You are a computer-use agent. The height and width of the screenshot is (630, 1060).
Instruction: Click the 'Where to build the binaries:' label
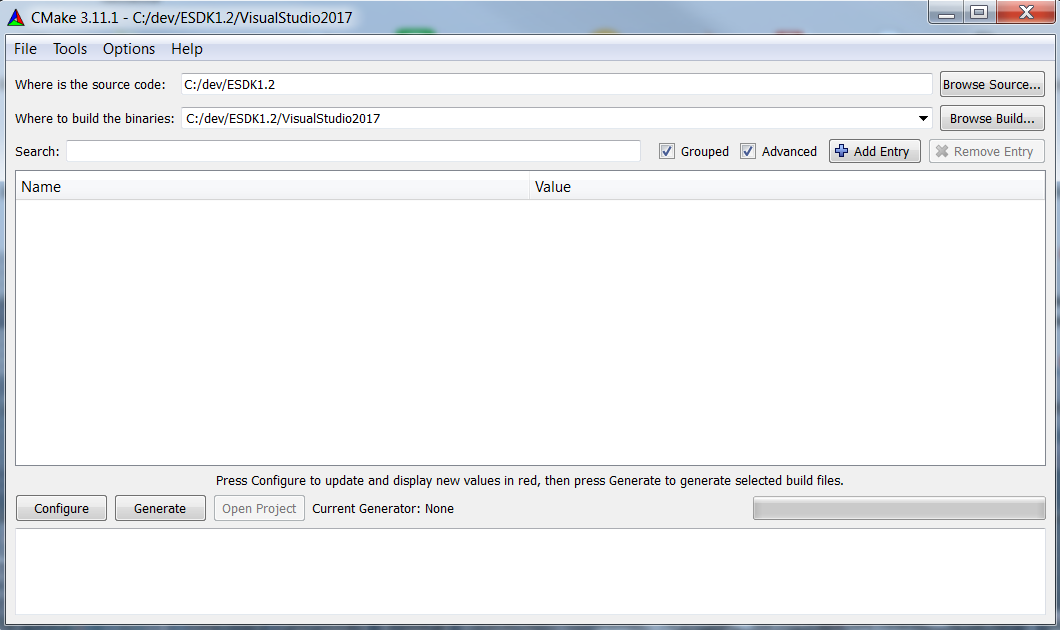(95, 118)
